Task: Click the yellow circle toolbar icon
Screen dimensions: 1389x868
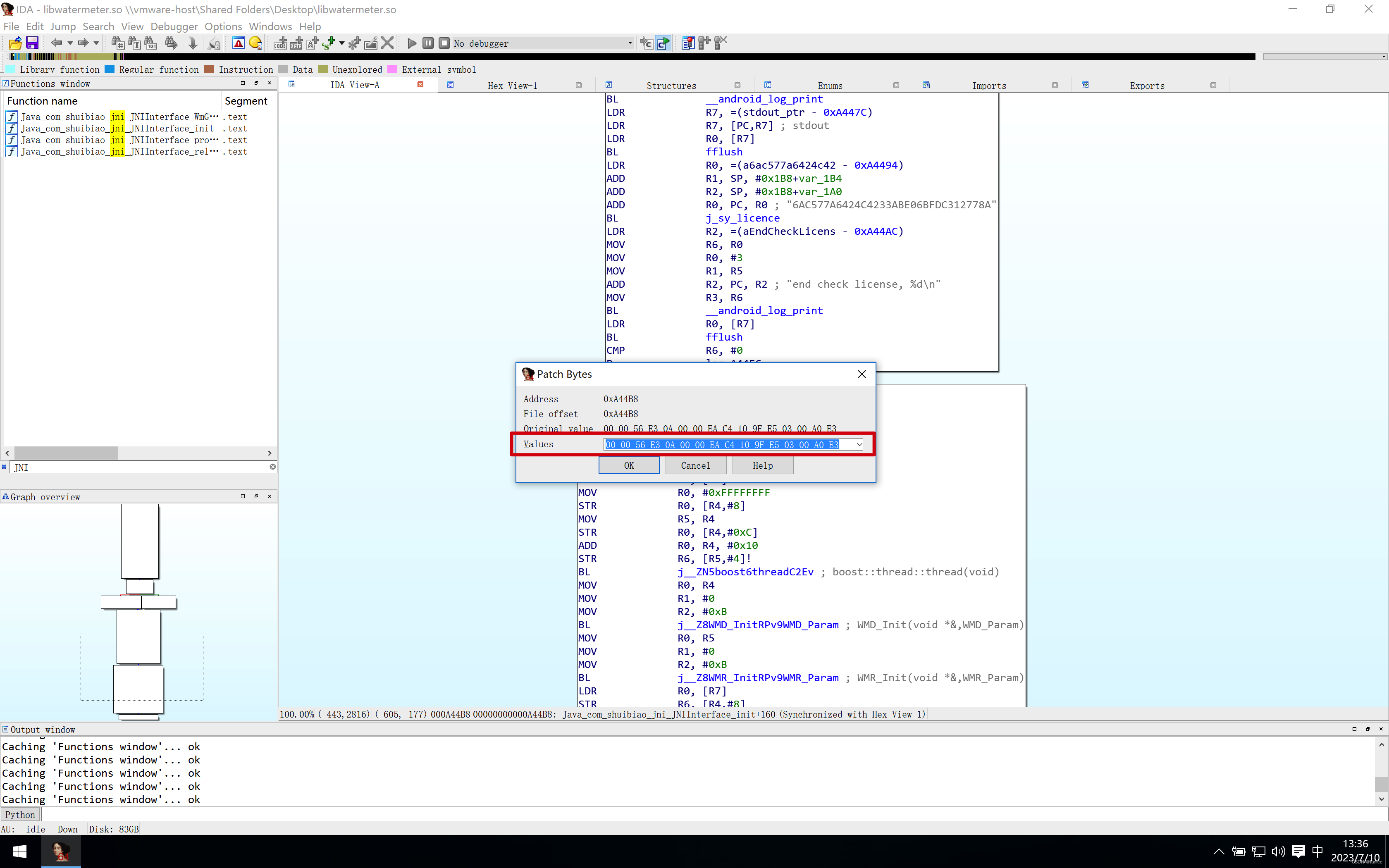Action: [255, 43]
